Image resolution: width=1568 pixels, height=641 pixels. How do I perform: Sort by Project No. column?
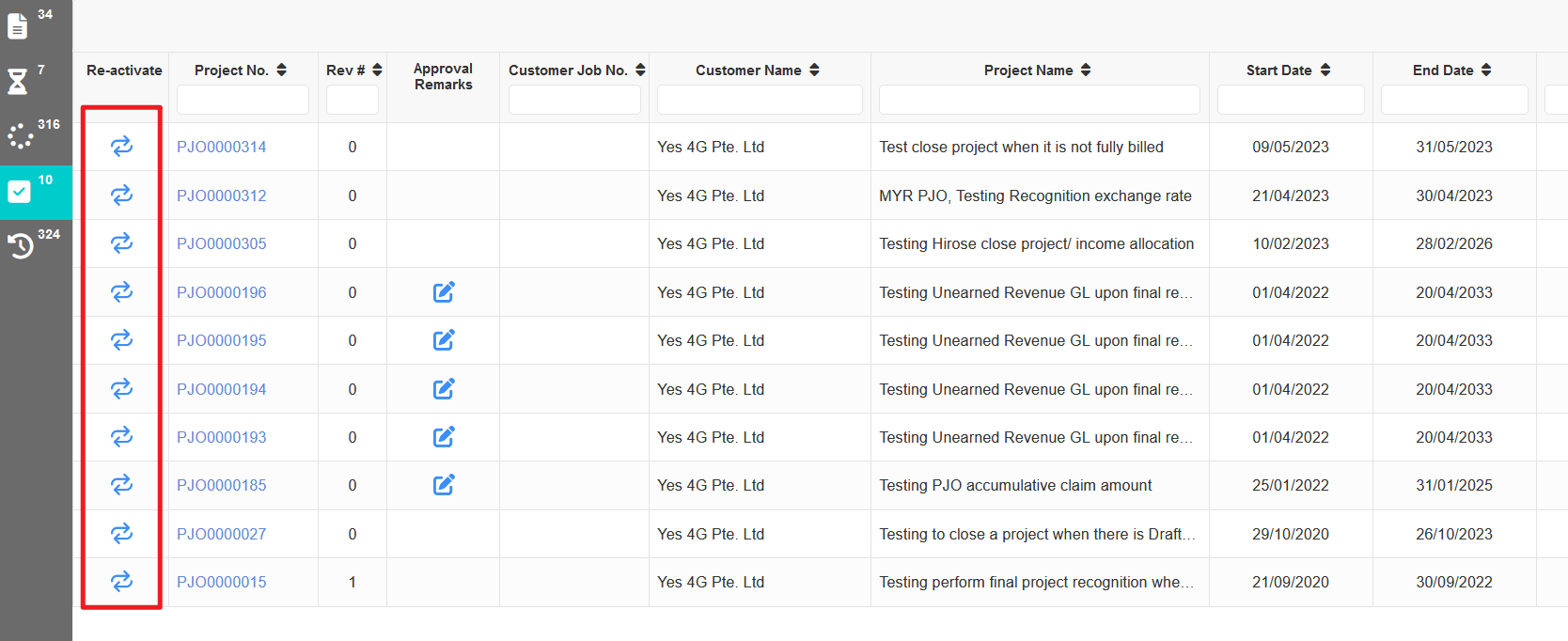click(x=281, y=70)
